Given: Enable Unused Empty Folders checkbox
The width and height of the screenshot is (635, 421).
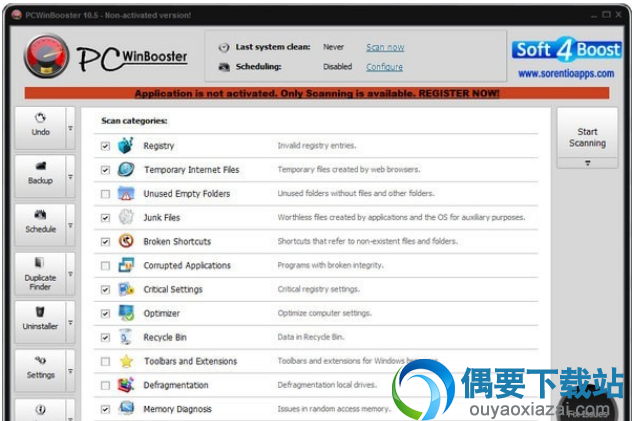Looking at the screenshot, I should (105, 194).
